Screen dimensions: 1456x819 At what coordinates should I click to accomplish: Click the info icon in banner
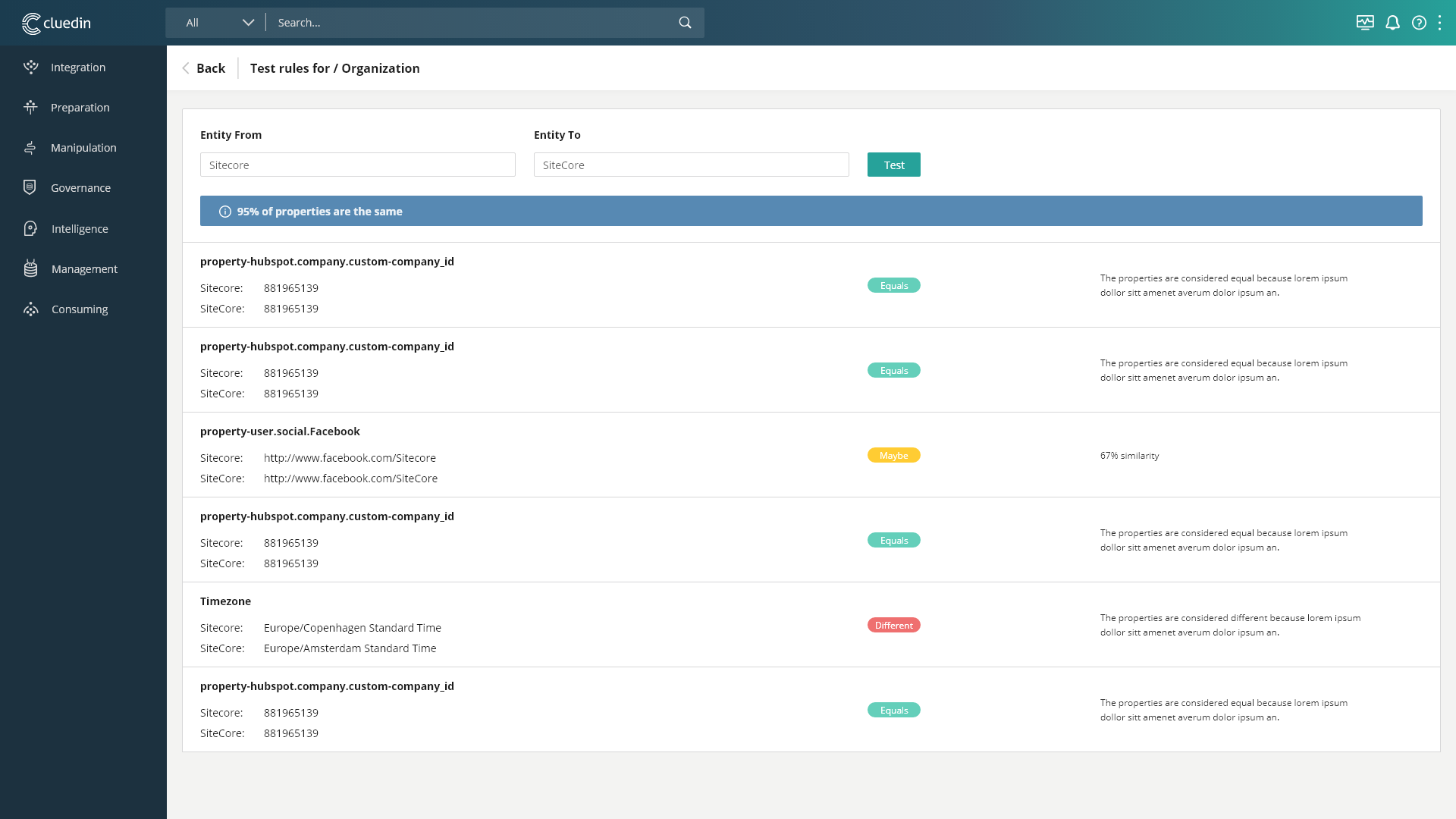tap(225, 212)
